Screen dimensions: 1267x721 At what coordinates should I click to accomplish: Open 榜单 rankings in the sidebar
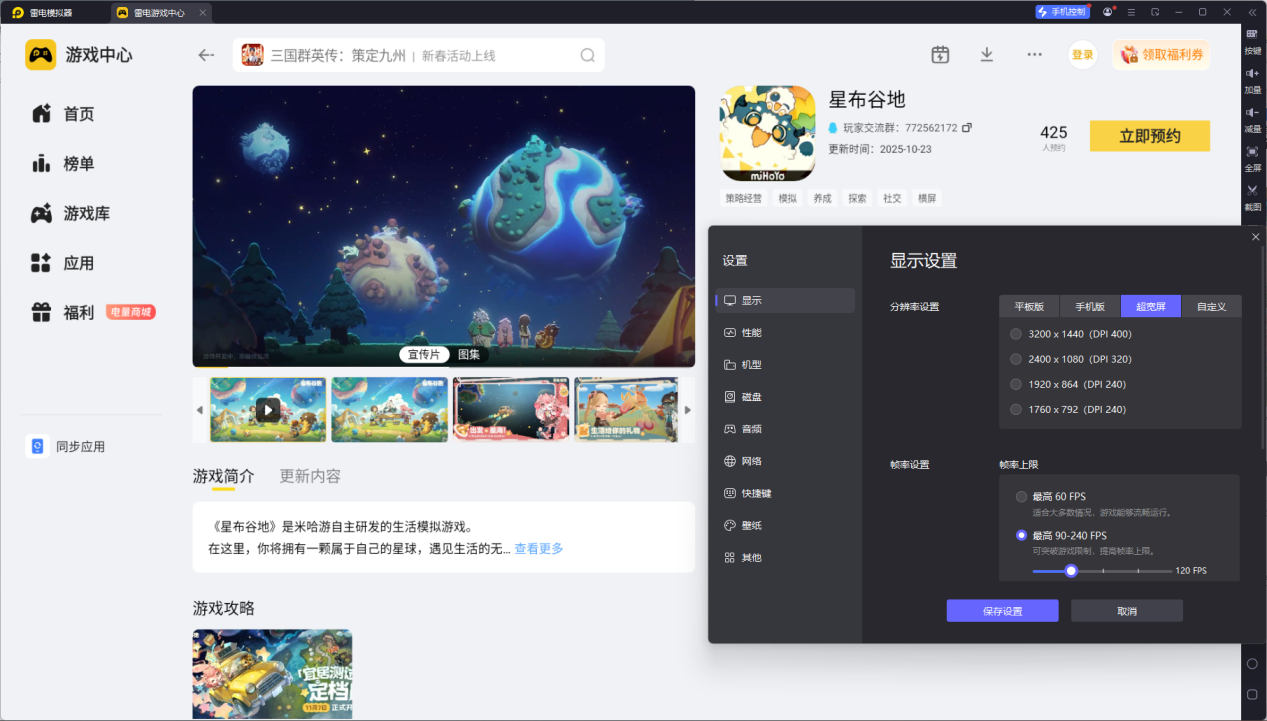tap(63, 164)
